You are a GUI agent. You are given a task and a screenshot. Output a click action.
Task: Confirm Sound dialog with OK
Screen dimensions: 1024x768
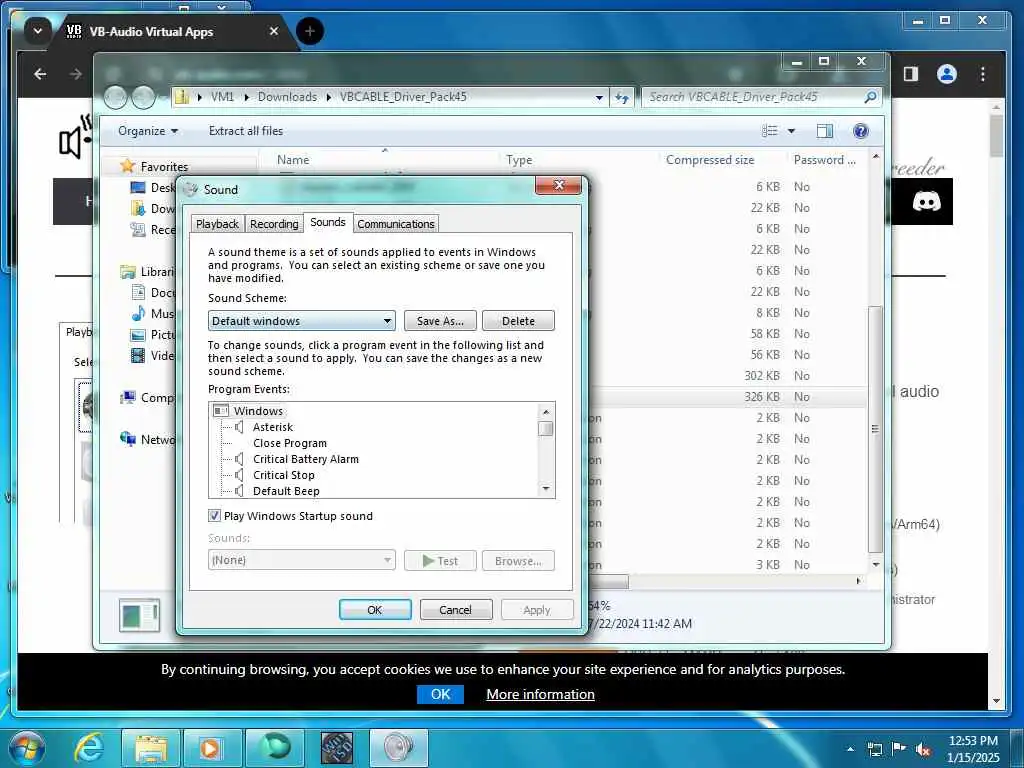pyautogui.click(x=375, y=610)
